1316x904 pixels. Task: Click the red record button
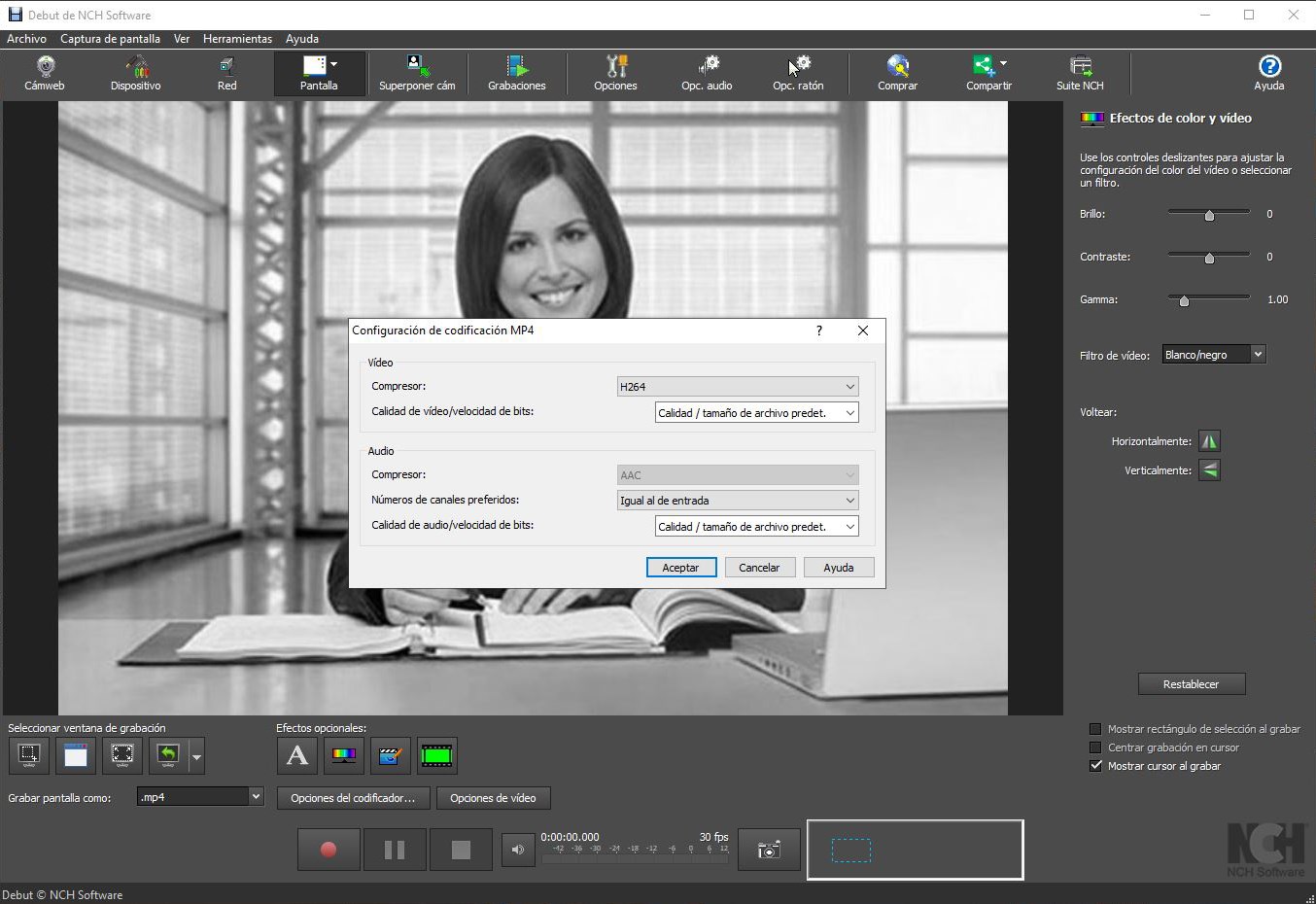(329, 850)
